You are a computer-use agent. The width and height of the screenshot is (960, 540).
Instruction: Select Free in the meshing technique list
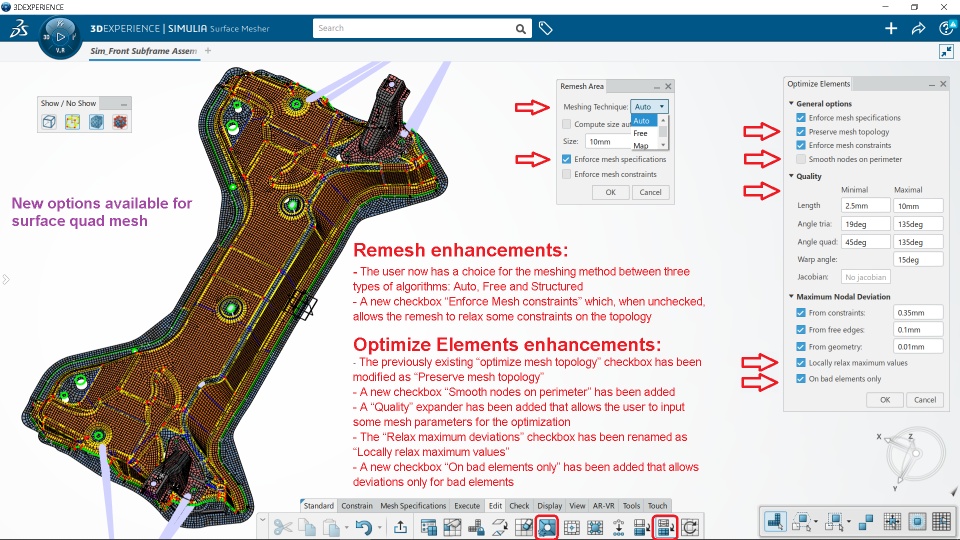click(640, 133)
